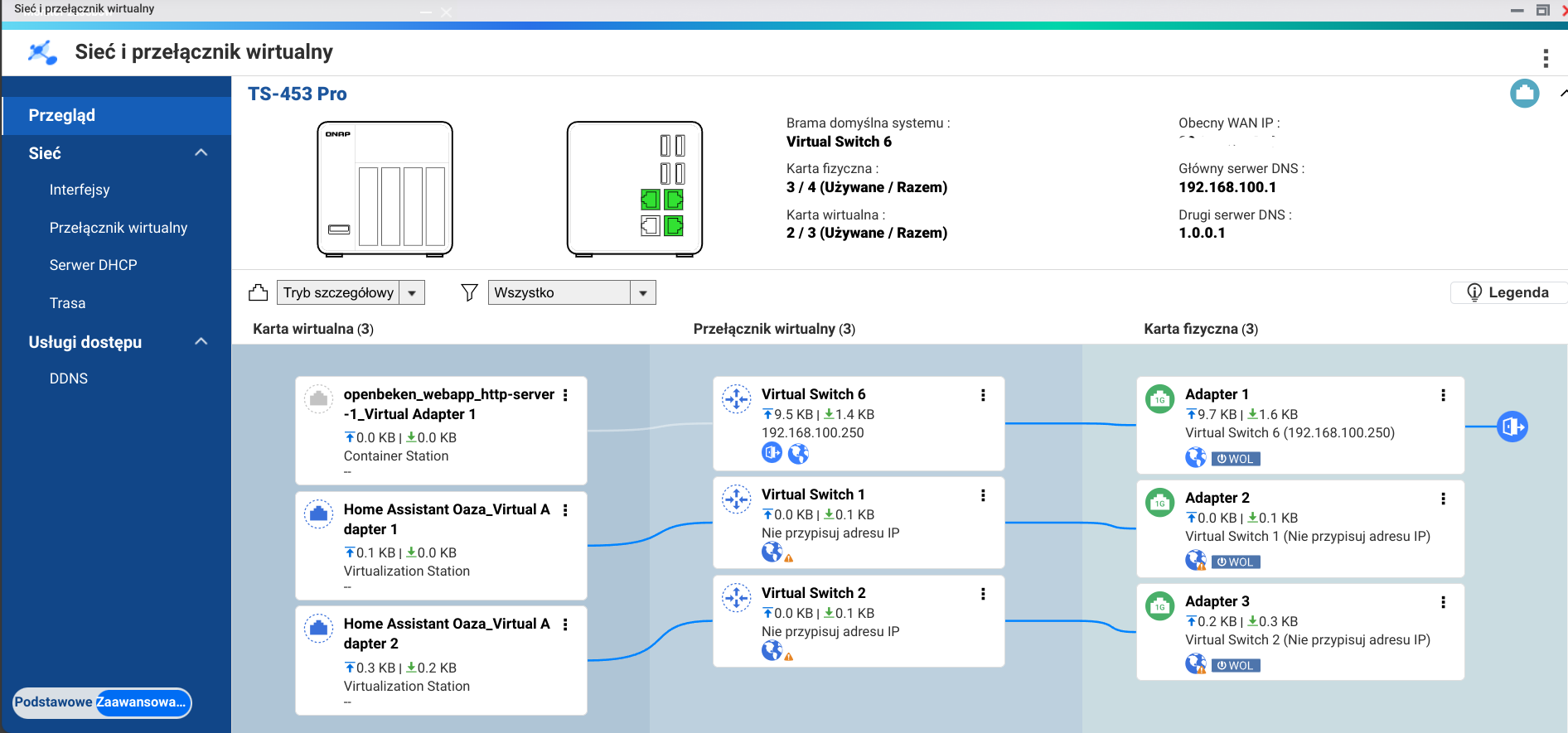Click the blue round NAS icon top right
1568x733 pixels.
pos(1524,93)
